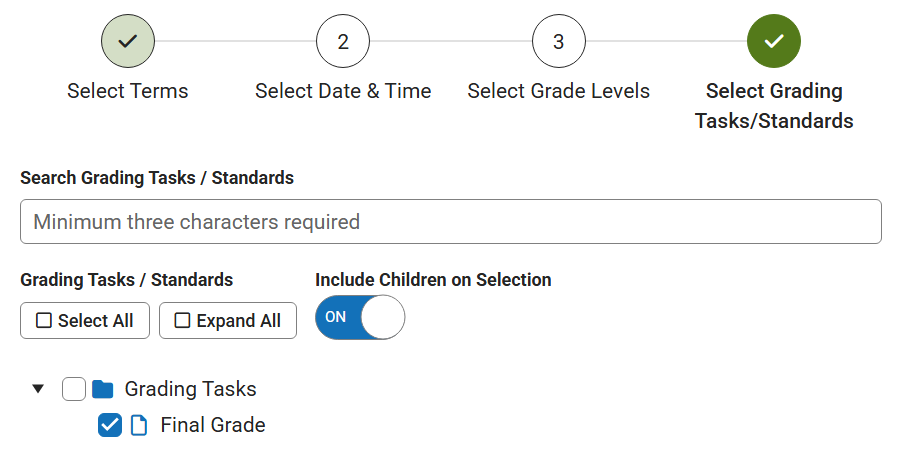
Task: Switch to the Select Grade Levels step label
Action: (x=559, y=91)
